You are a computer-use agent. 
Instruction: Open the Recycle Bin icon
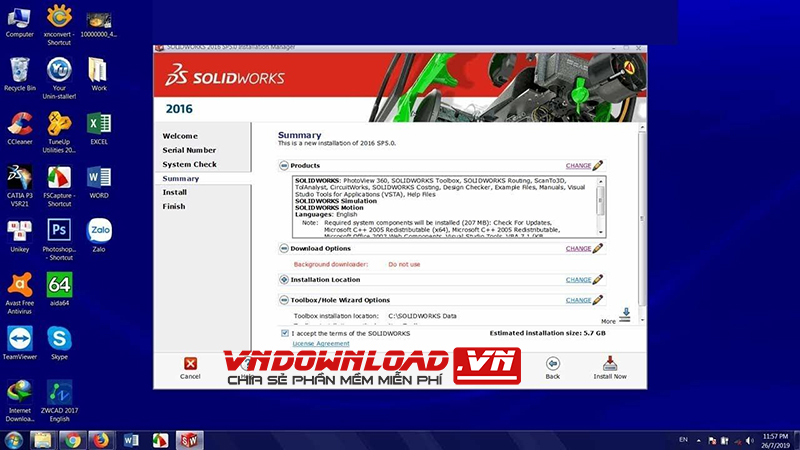[19, 74]
